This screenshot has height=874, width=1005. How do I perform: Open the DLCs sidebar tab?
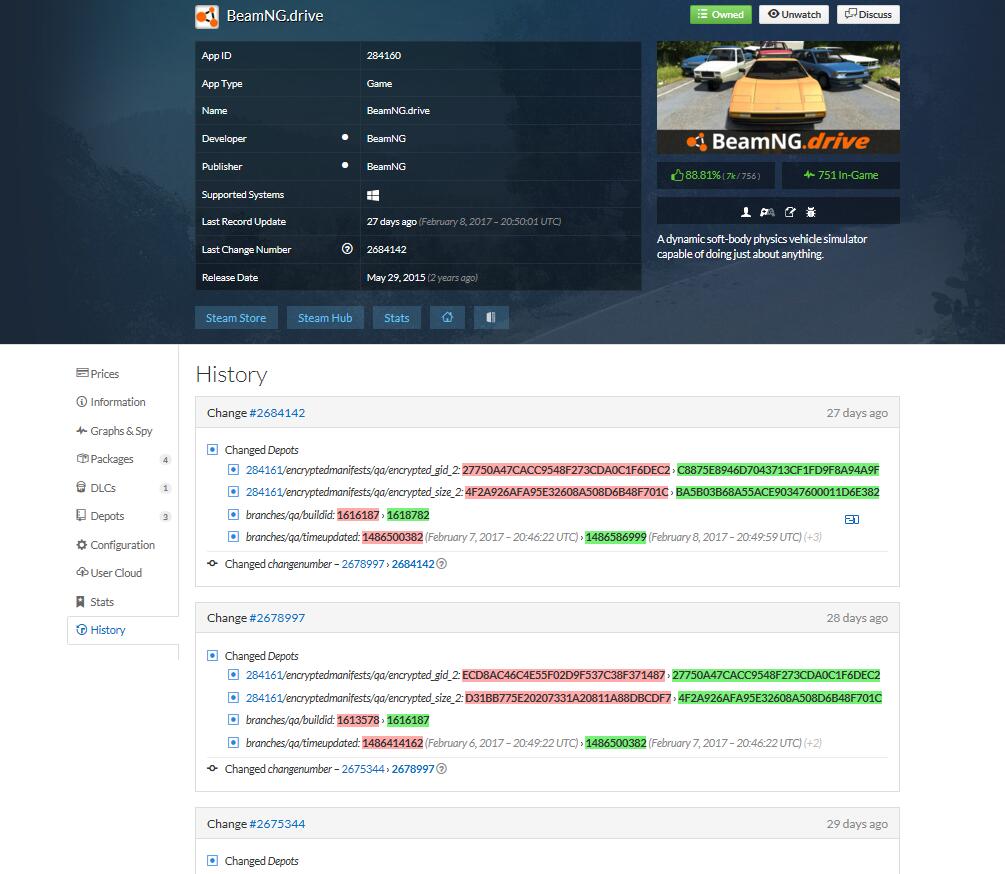[122, 488]
